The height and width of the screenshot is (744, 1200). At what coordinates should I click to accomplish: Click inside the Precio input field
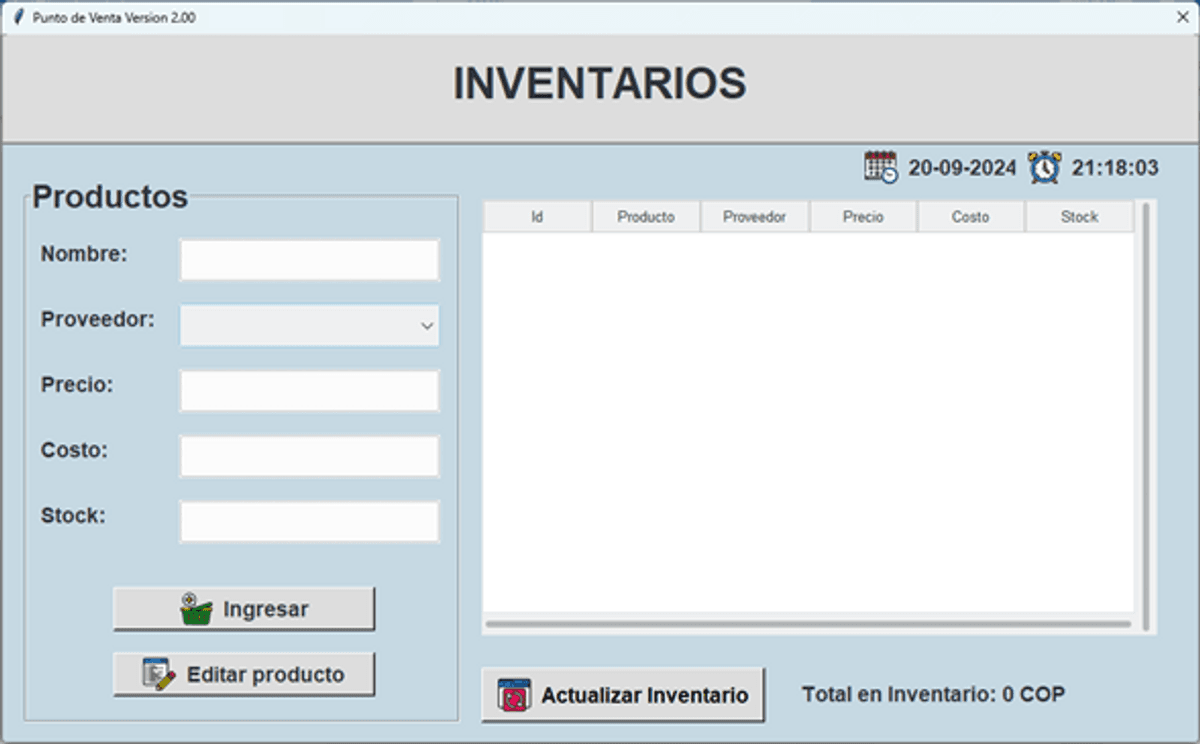(x=307, y=390)
